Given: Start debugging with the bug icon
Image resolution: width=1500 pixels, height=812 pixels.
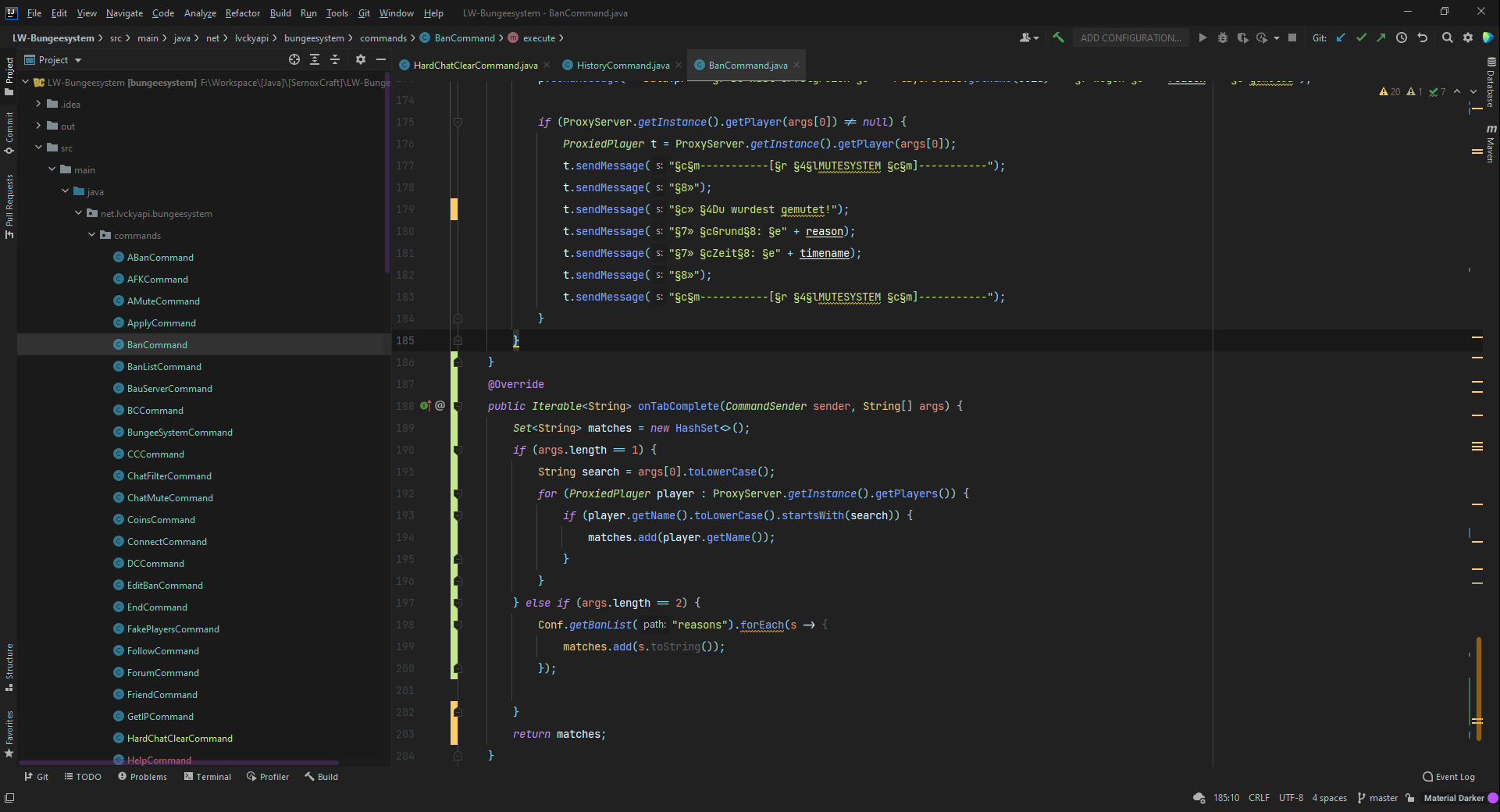Looking at the screenshot, I should coord(1223,37).
